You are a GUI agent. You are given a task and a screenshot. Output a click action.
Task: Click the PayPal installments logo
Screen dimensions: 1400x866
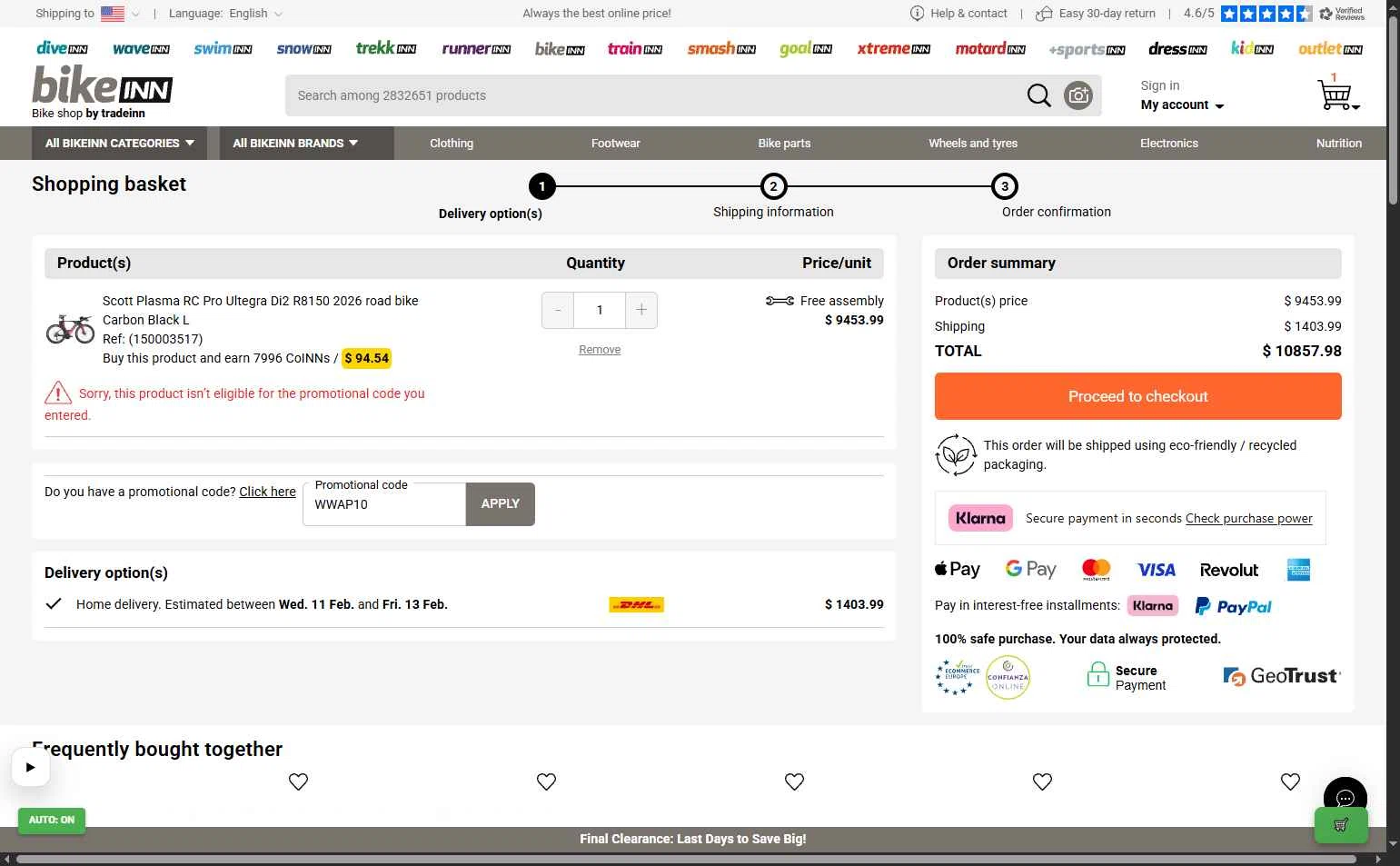click(1233, 606)
